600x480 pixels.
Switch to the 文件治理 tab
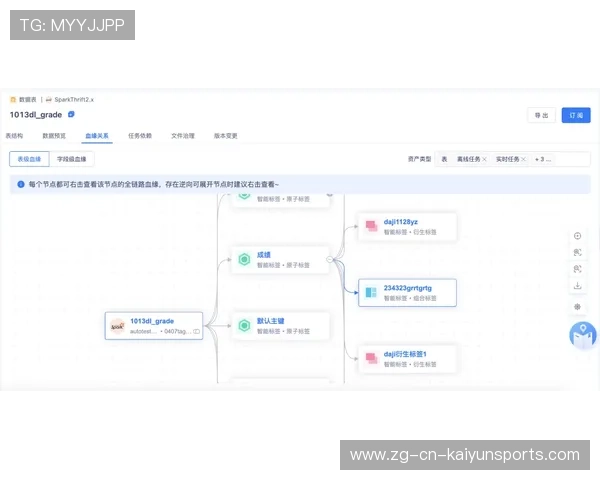click(x=183, y=136)
